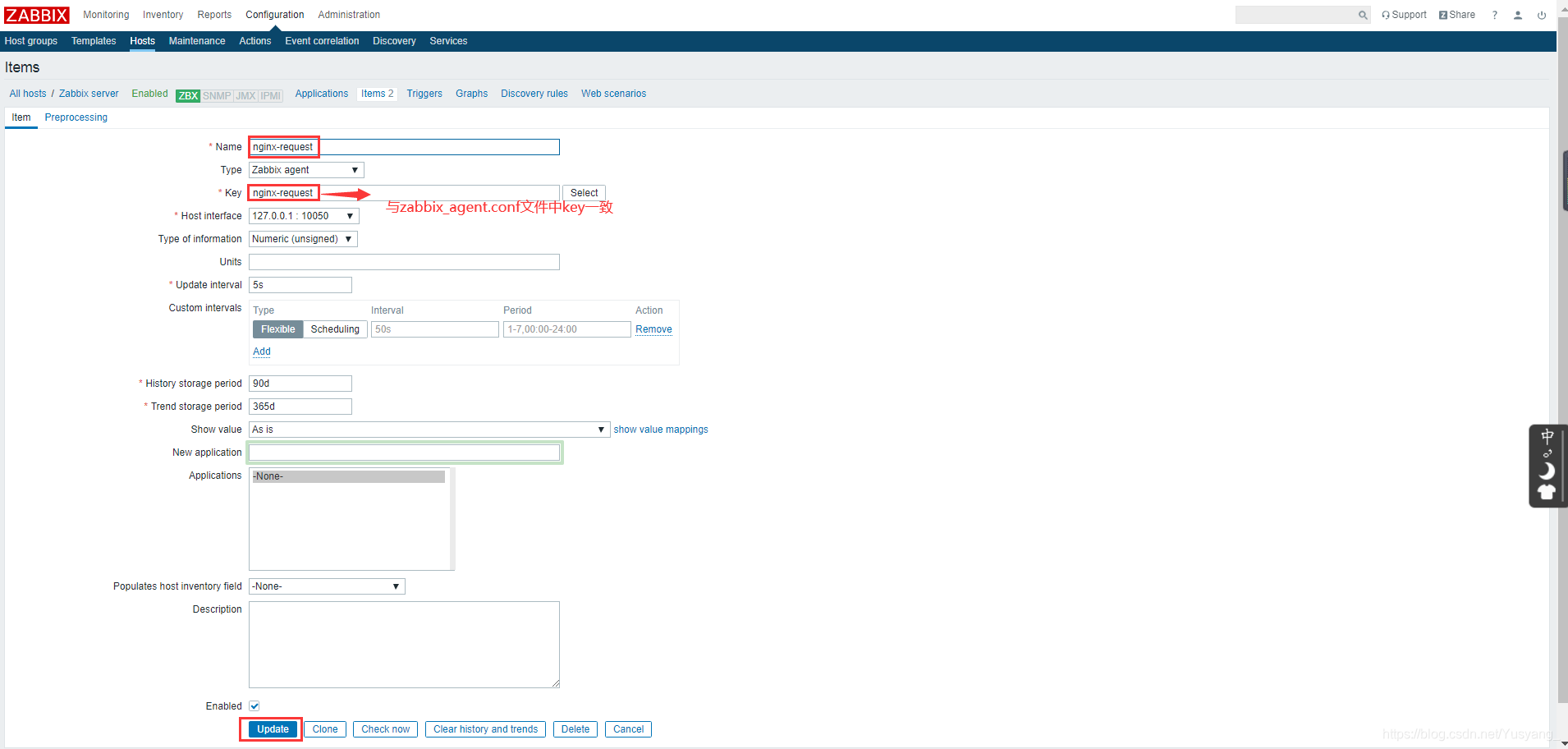
Task: Click the sign out power icon
Action: pos(1542,15)
